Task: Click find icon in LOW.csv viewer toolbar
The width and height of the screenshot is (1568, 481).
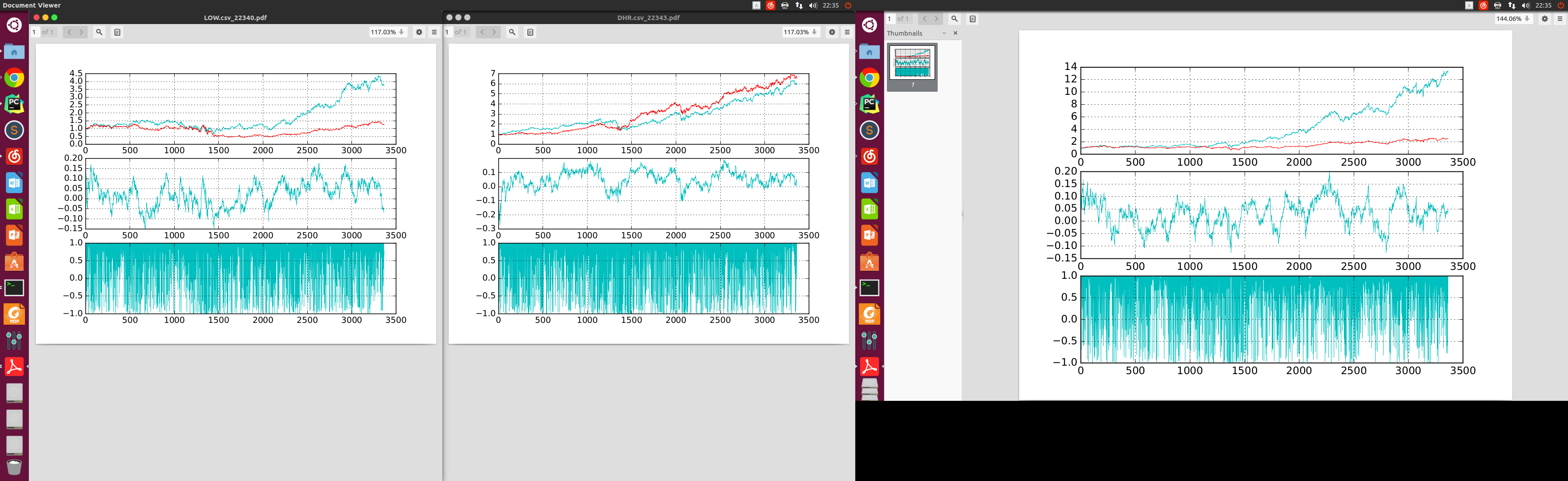Action: 99,32
